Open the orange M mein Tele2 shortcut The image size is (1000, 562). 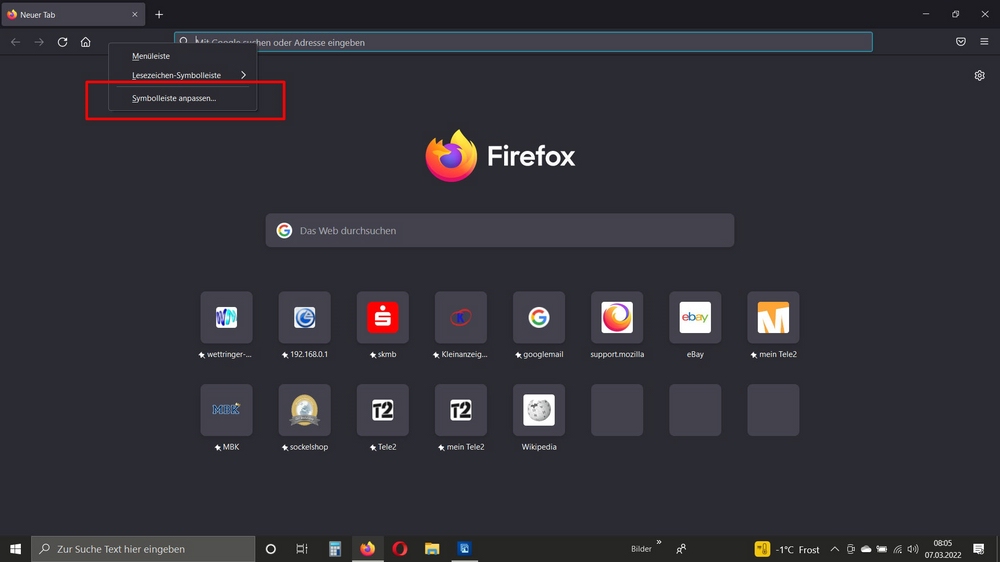773,318
